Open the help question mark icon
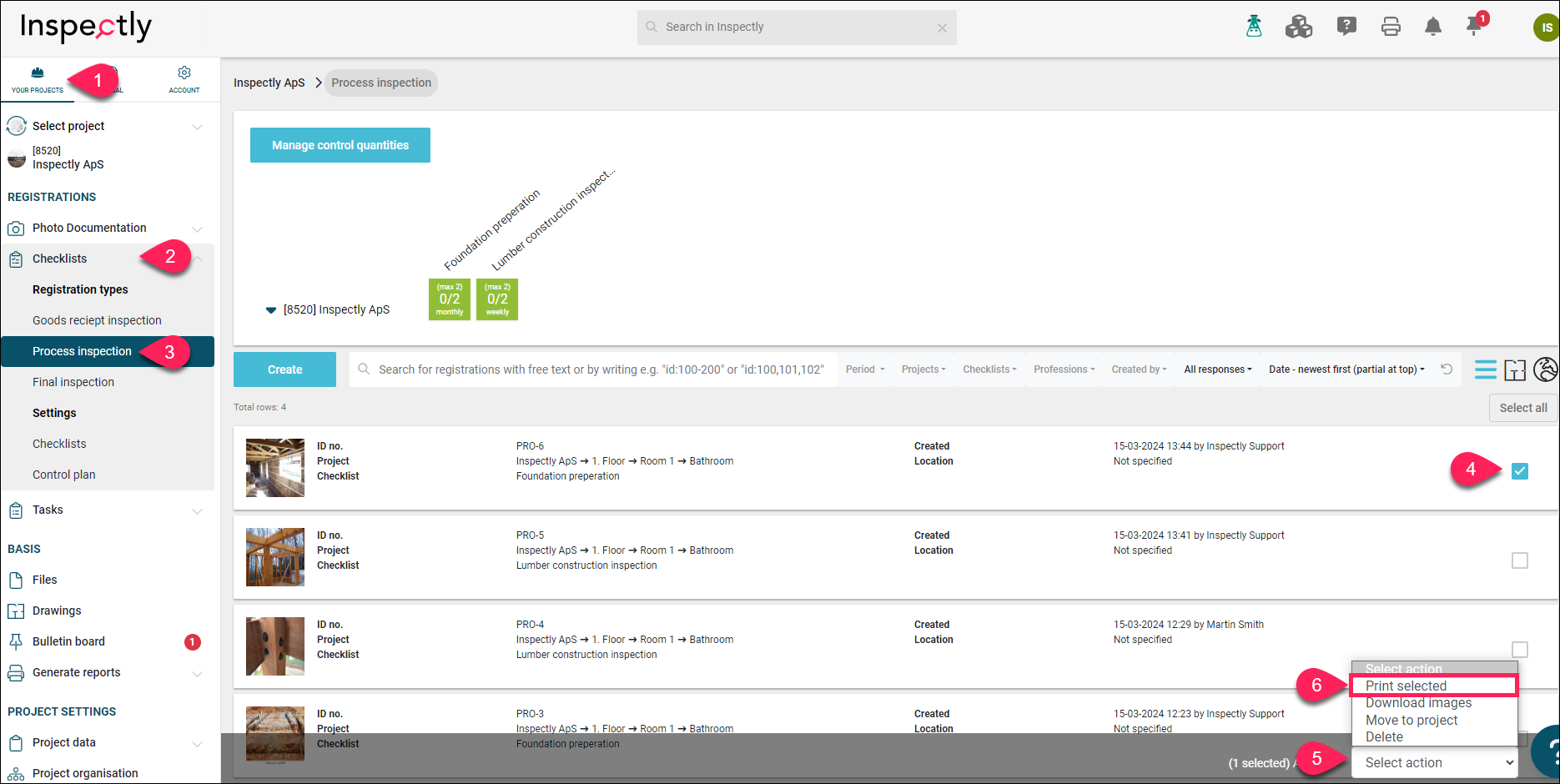This screenshot has width=1560, height=784. click(1346, 27)
